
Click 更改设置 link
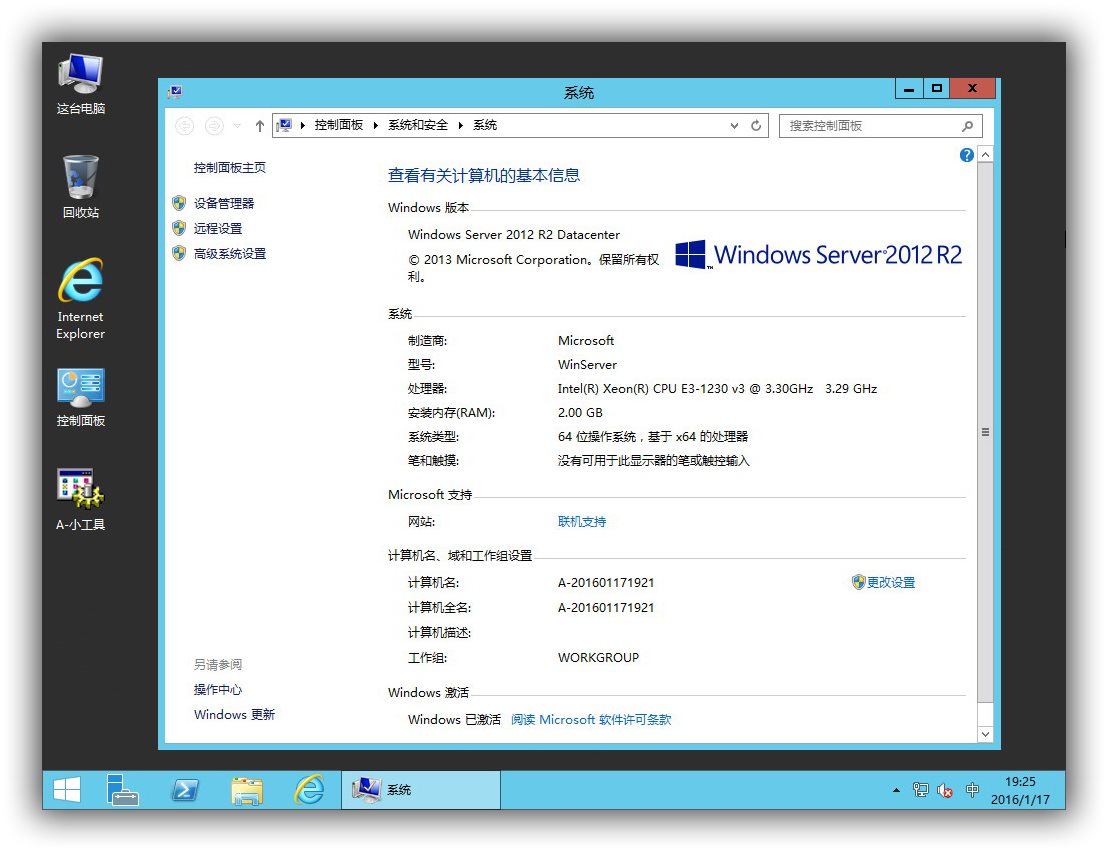point(891,582)
